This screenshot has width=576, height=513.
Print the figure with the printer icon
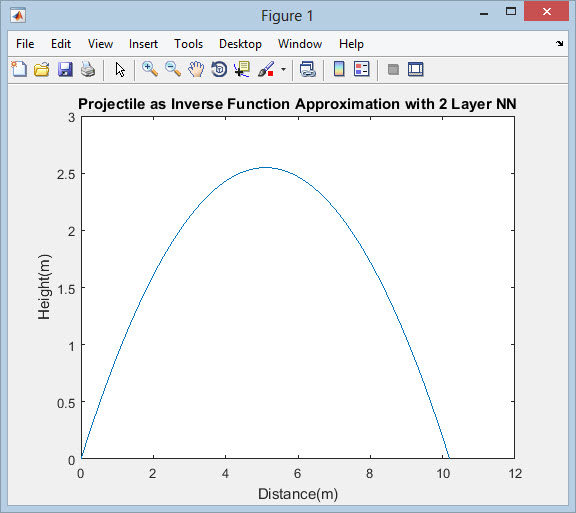click(x=88, y=69)
